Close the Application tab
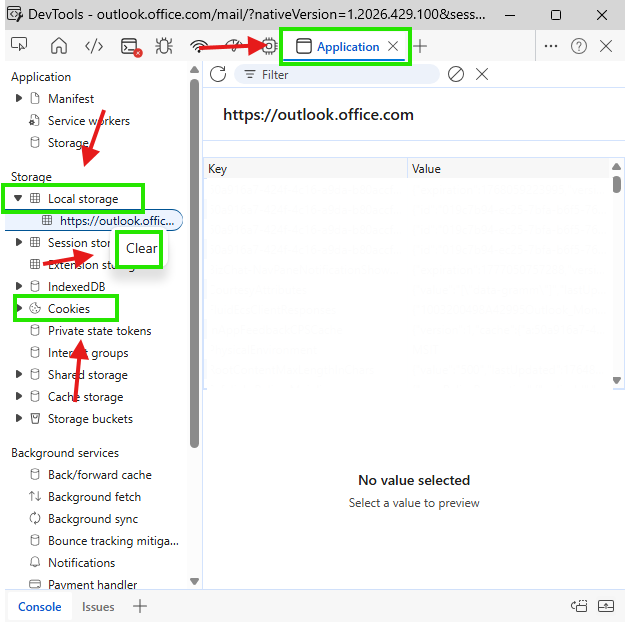This screenshot has height=622, width=625. coord(393,46)
